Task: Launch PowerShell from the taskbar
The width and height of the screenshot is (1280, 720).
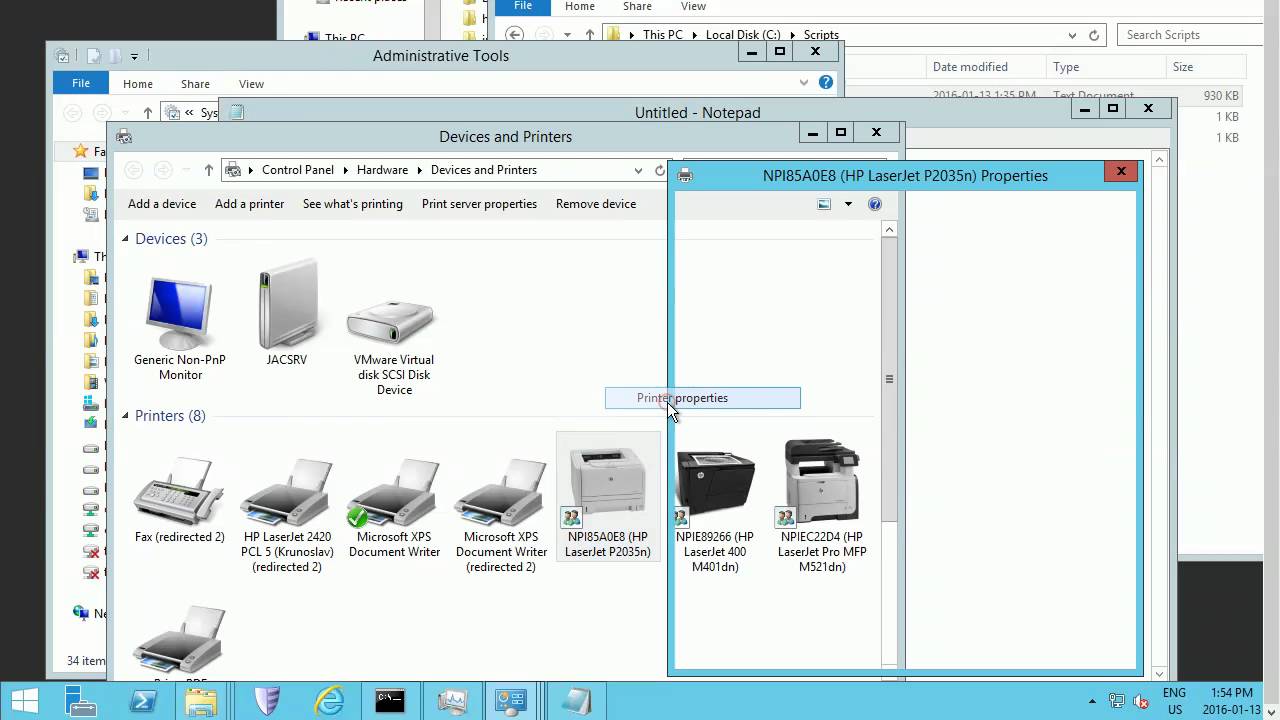Action: [143, 701]
